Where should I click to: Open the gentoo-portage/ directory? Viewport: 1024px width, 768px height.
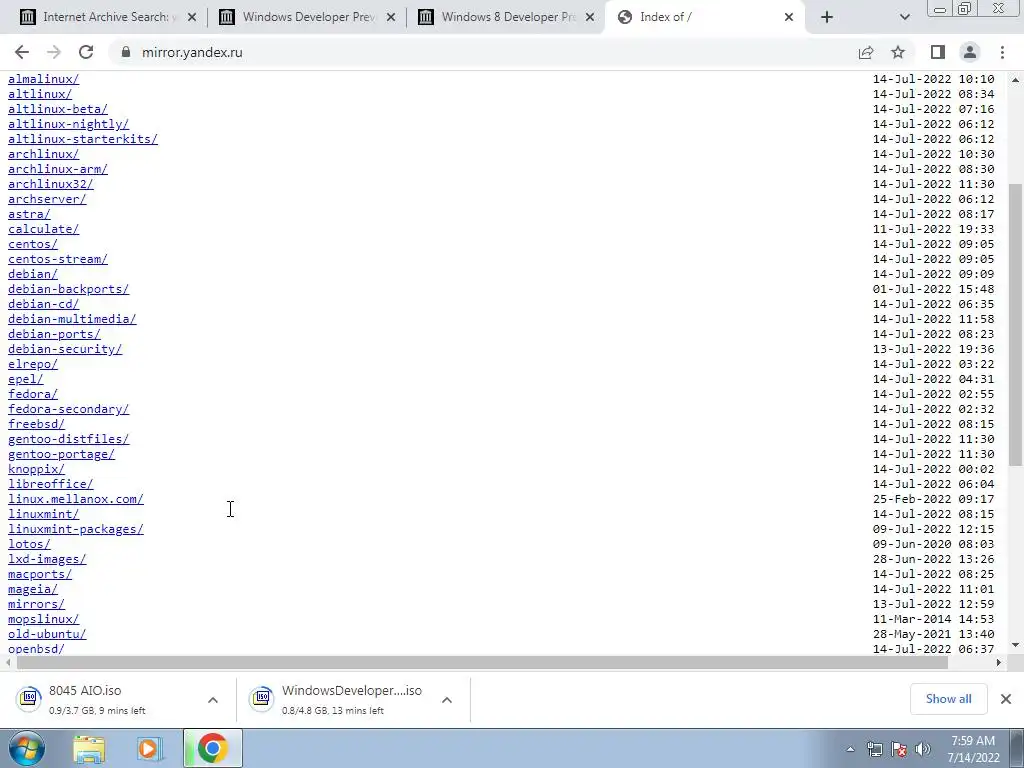[61, 455]
